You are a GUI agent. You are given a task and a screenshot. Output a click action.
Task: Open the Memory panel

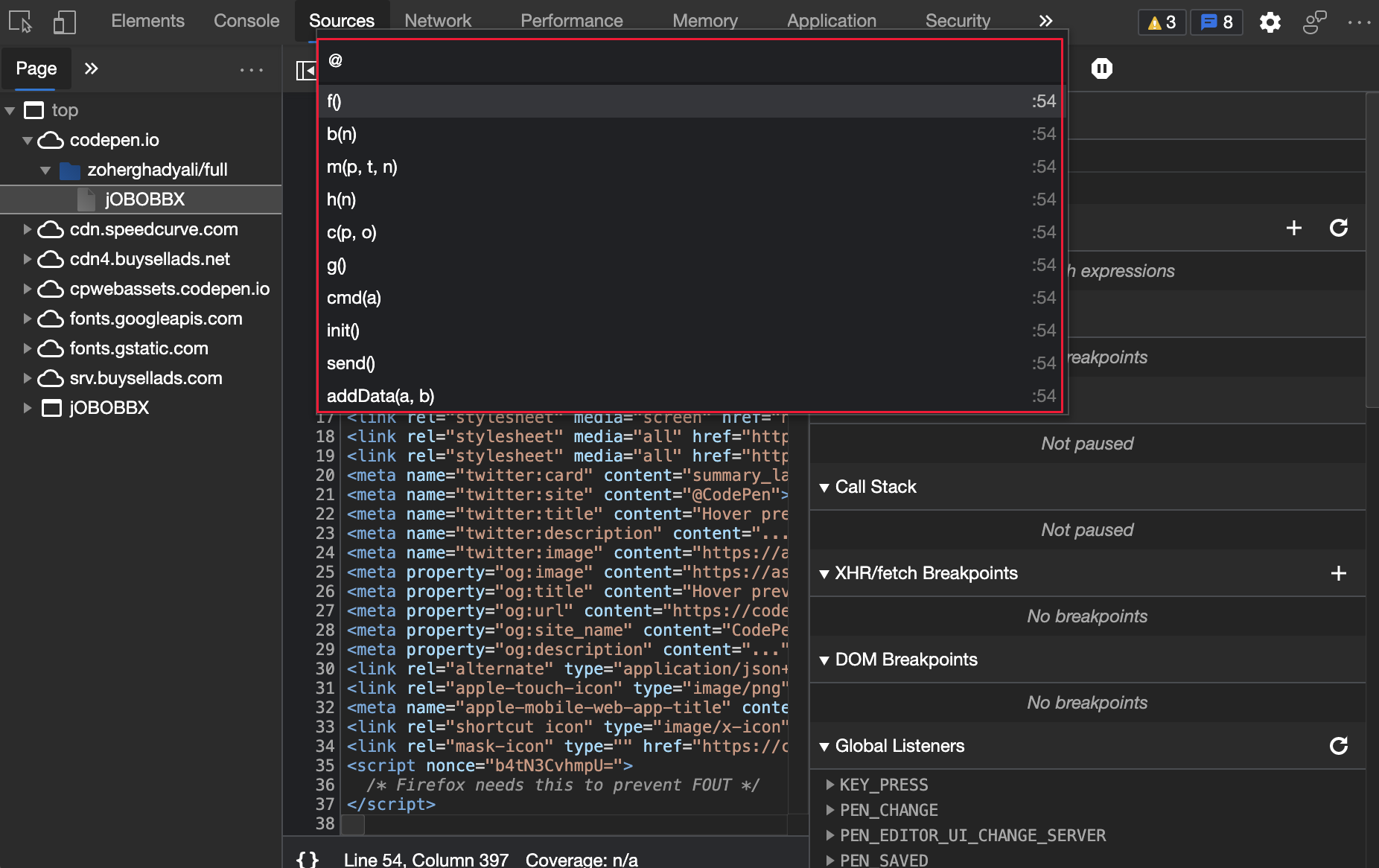(704, 20)
